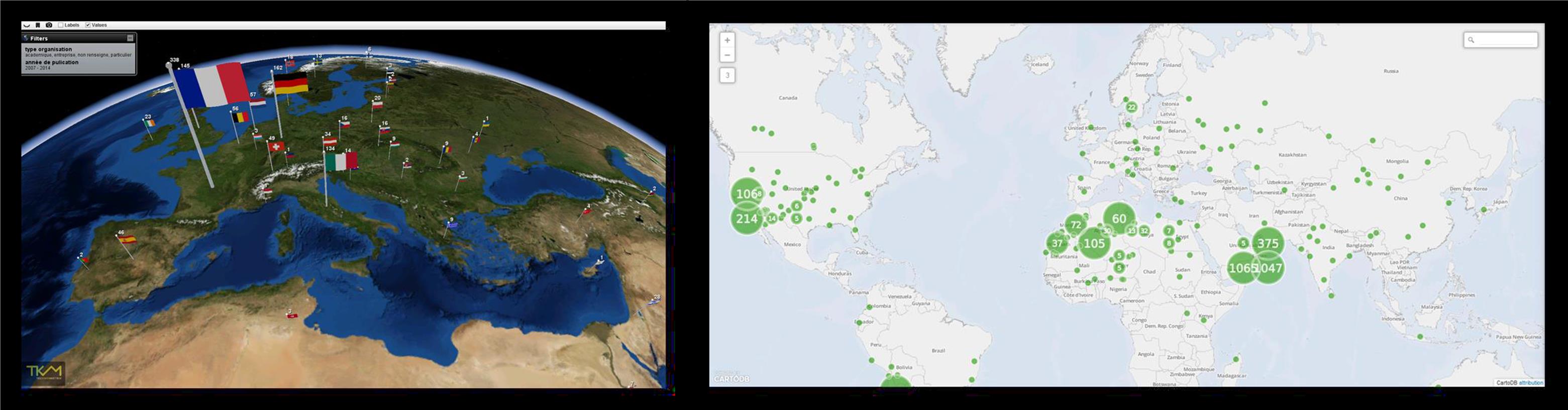Click the 7 cluster bubble near Egypt

[x=1169, y=231]
